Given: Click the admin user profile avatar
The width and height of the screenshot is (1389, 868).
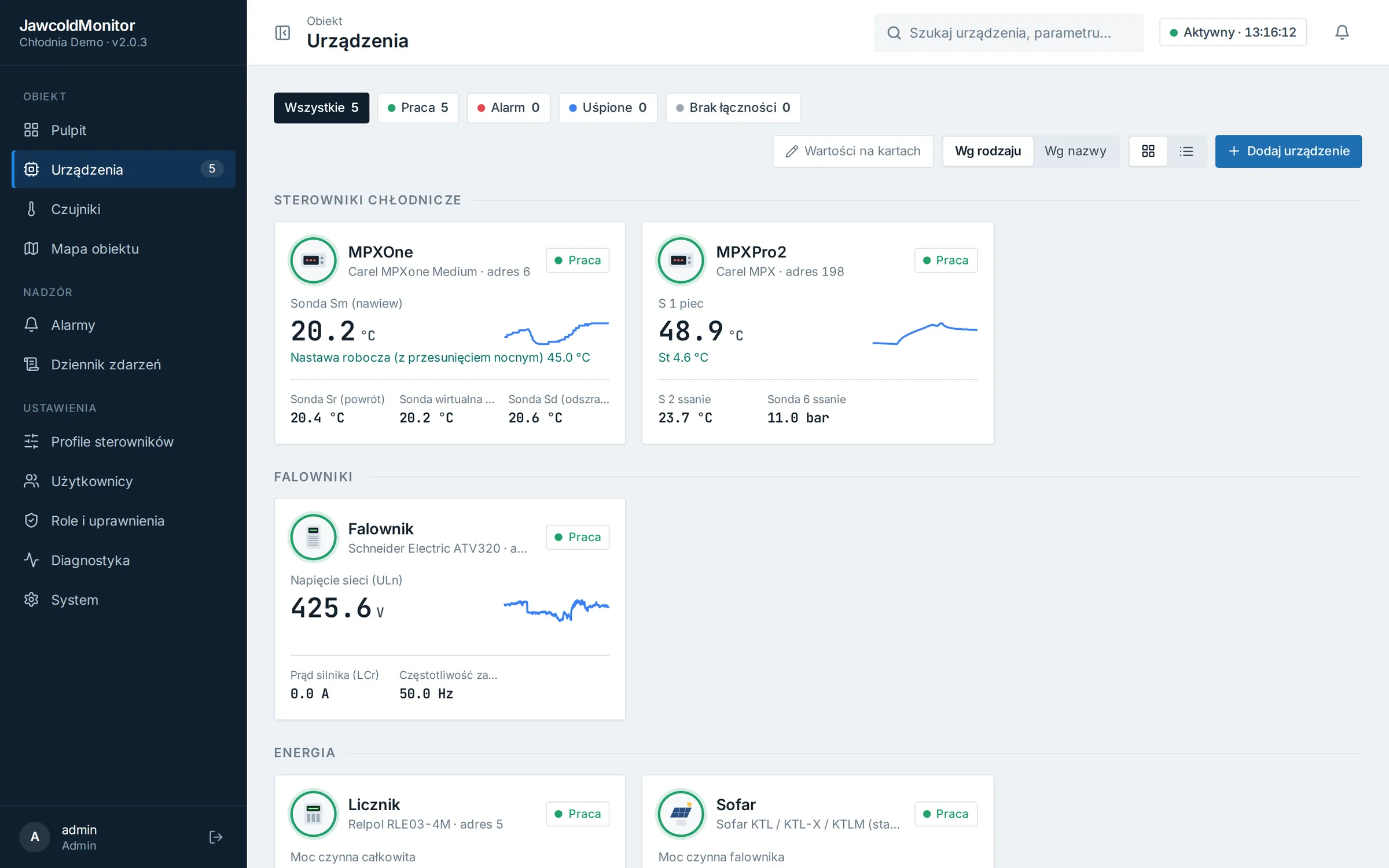Looking at the screenshot, I should (x=35, y=837).
